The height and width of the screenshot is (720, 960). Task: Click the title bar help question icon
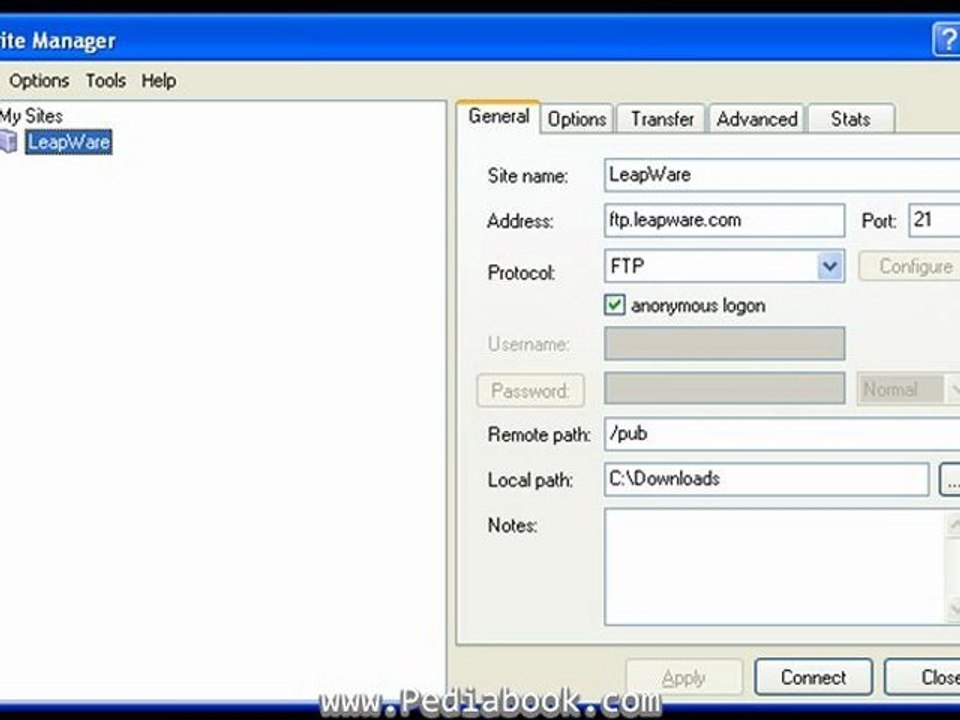pos(947,39)
